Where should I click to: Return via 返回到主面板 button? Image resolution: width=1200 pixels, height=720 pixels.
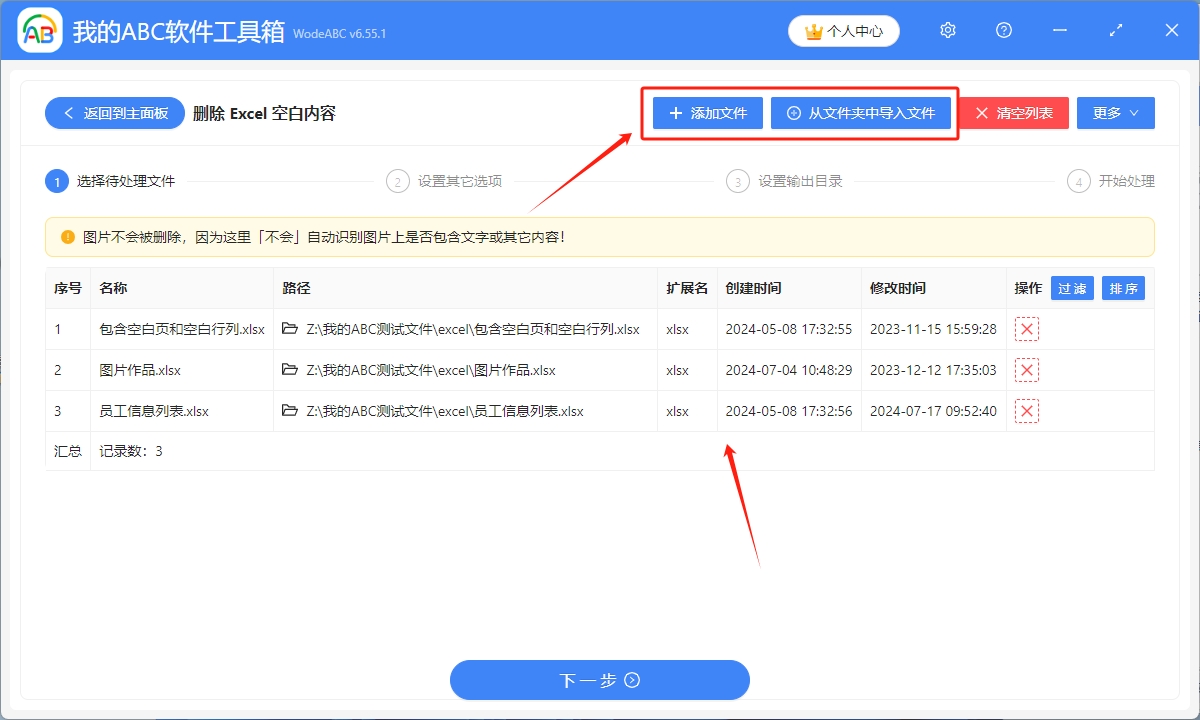coord(114,113)
